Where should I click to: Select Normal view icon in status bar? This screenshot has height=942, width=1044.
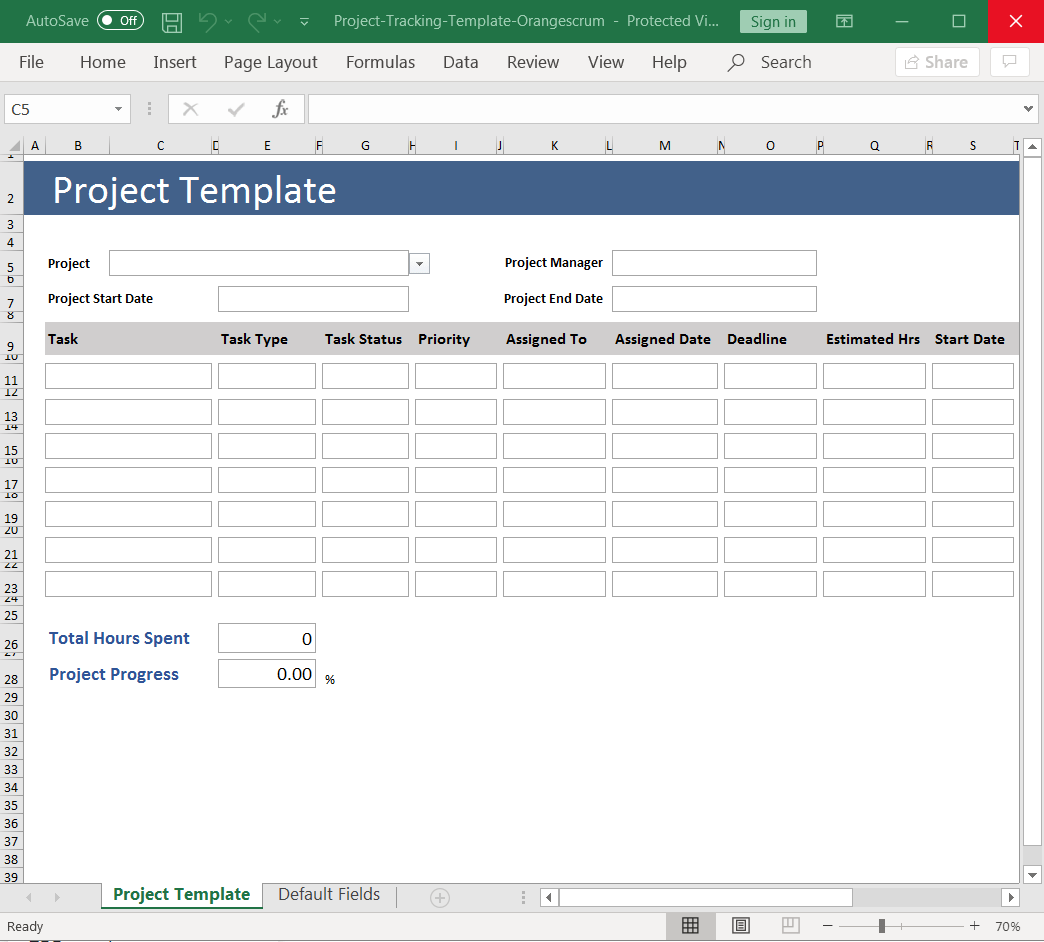(690, 925)
